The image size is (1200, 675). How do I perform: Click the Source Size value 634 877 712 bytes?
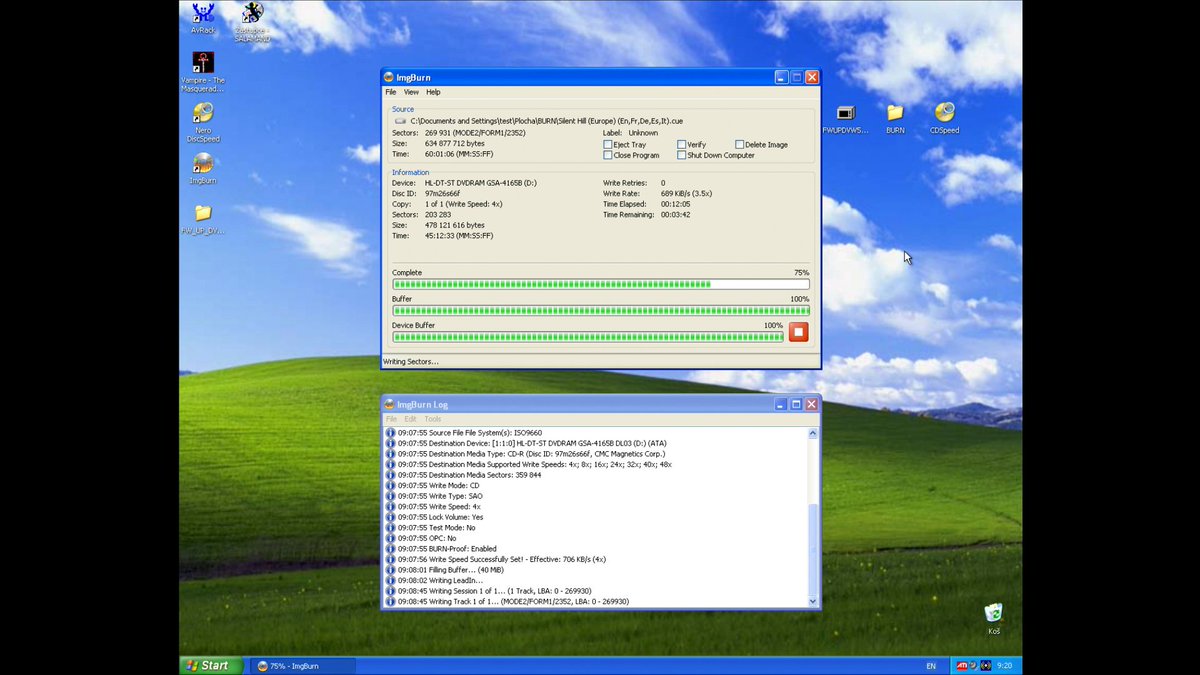coord(454,144)
